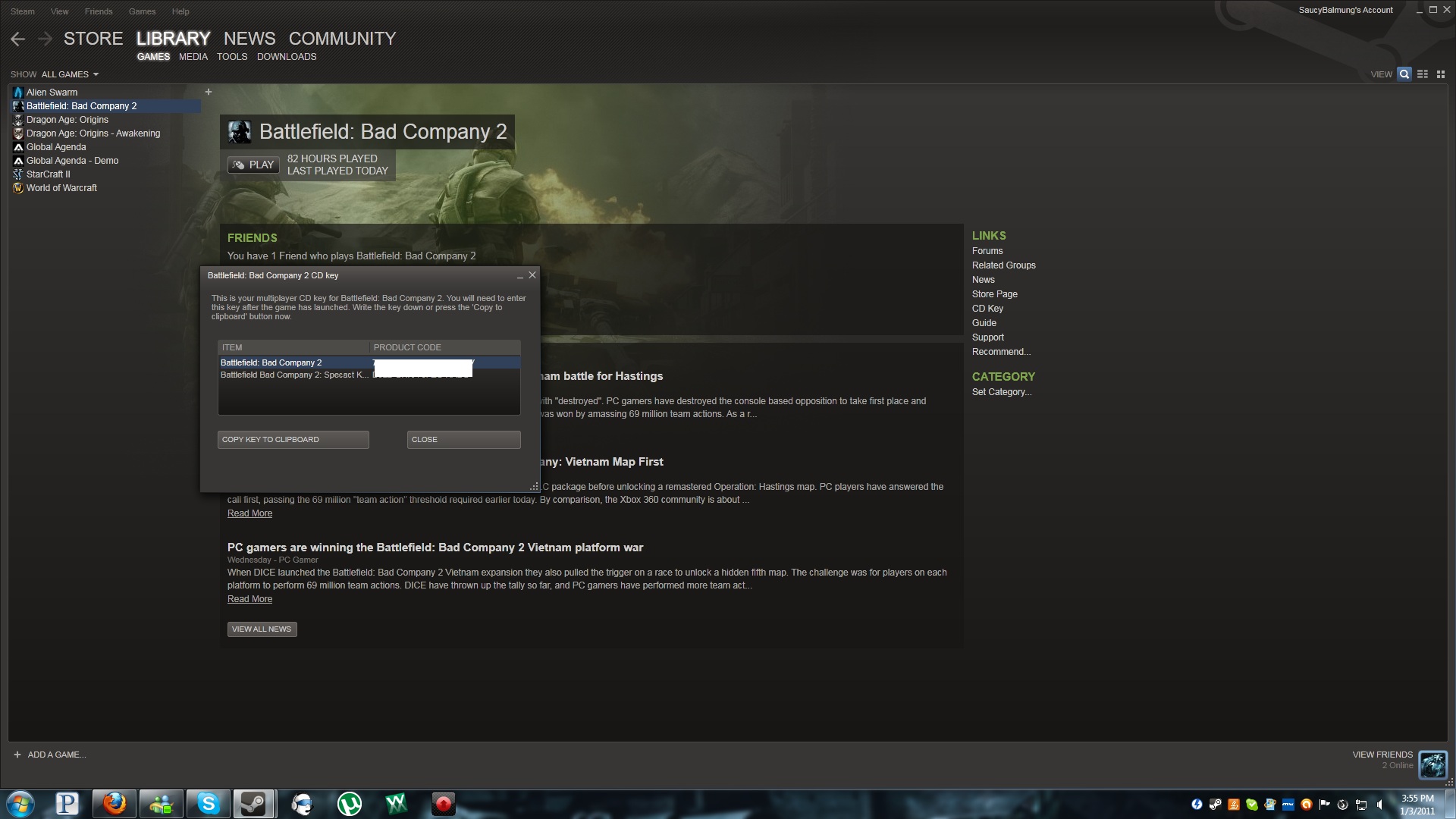The height and width of the screenshot is (819, 1456).
Task: Click PRODUCT CODE column header
Action: (445, 347)
